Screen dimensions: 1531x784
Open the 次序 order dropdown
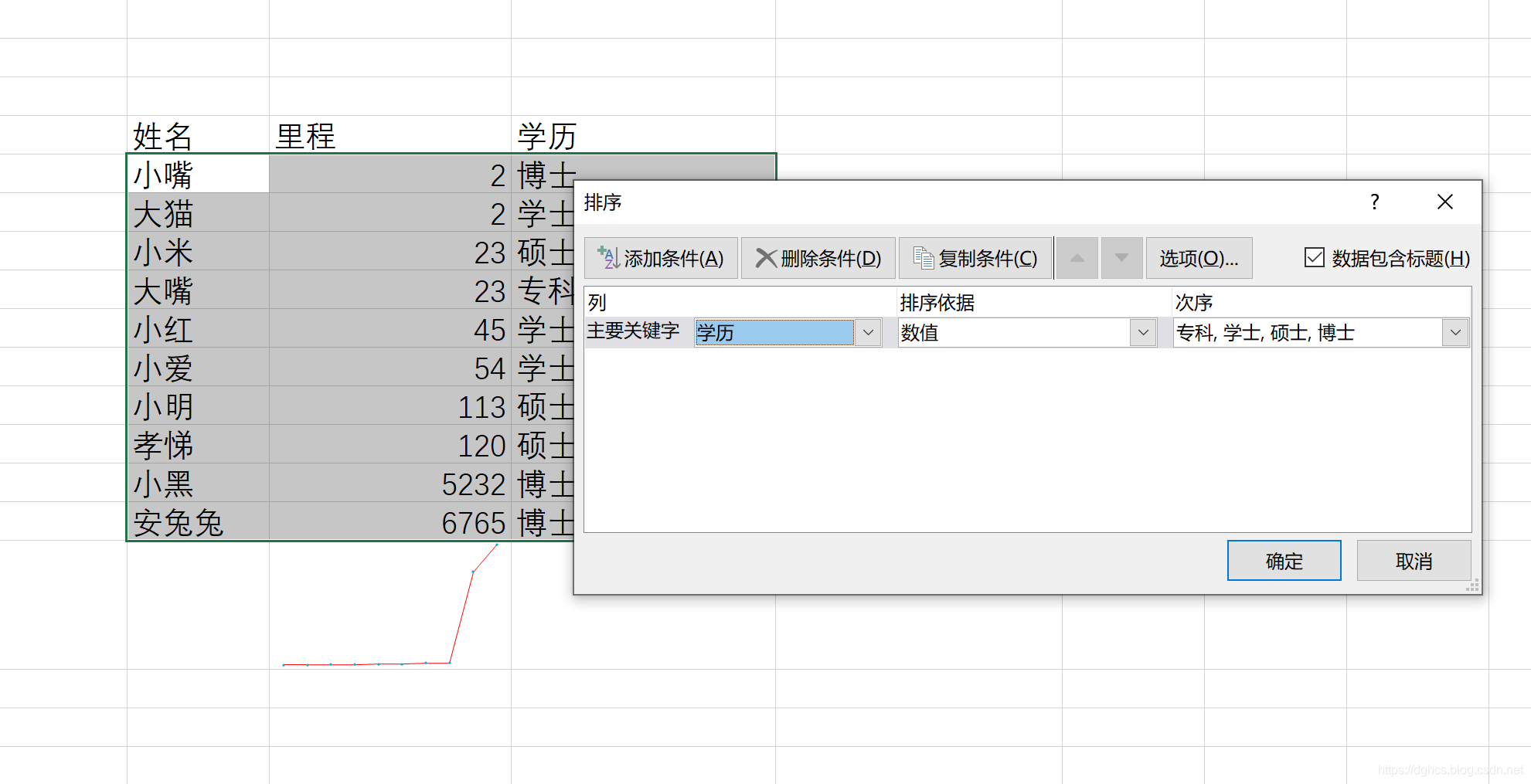1455,333
